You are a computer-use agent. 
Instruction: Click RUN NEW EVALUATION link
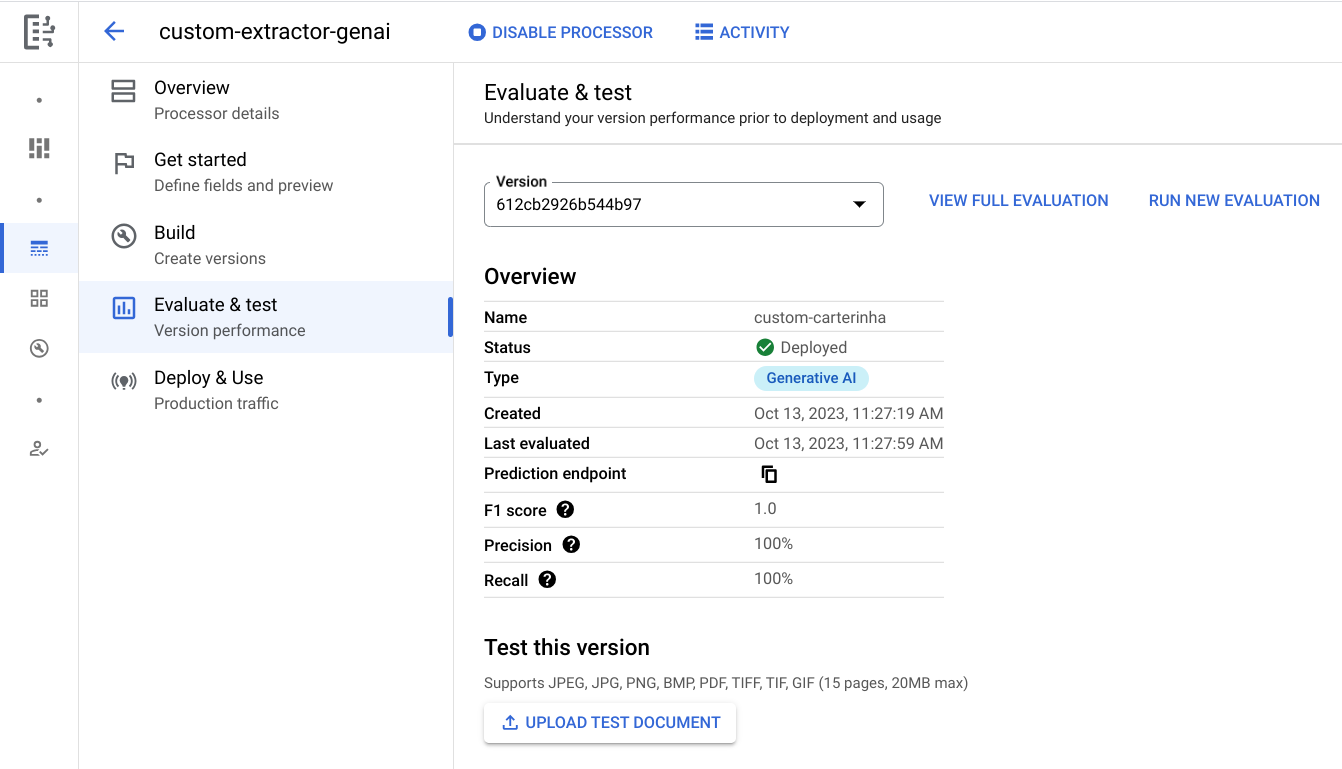click(x=1234, y=201)
